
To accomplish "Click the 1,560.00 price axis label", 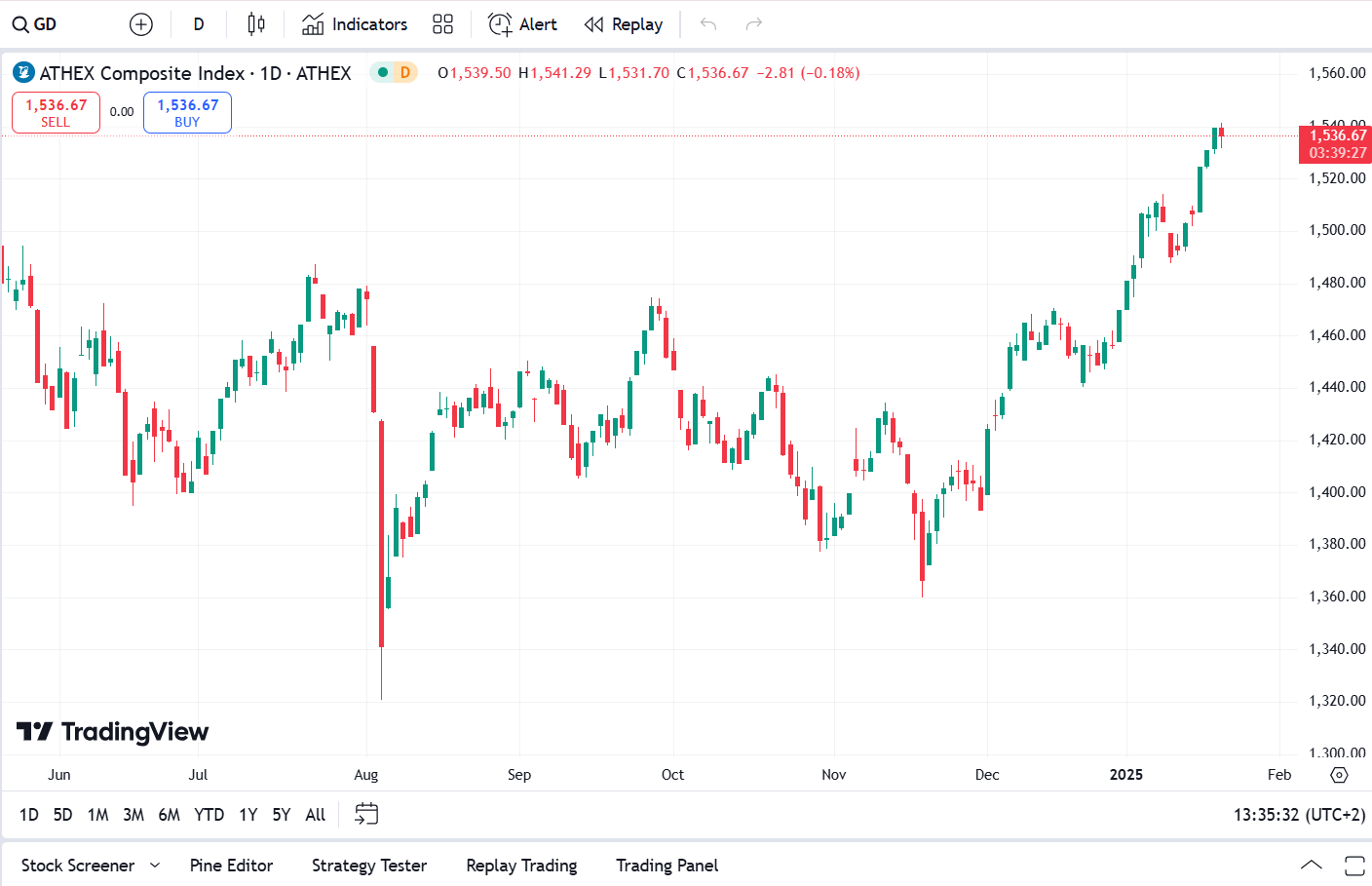I will pyautogui.click(x=1337, y=73).
